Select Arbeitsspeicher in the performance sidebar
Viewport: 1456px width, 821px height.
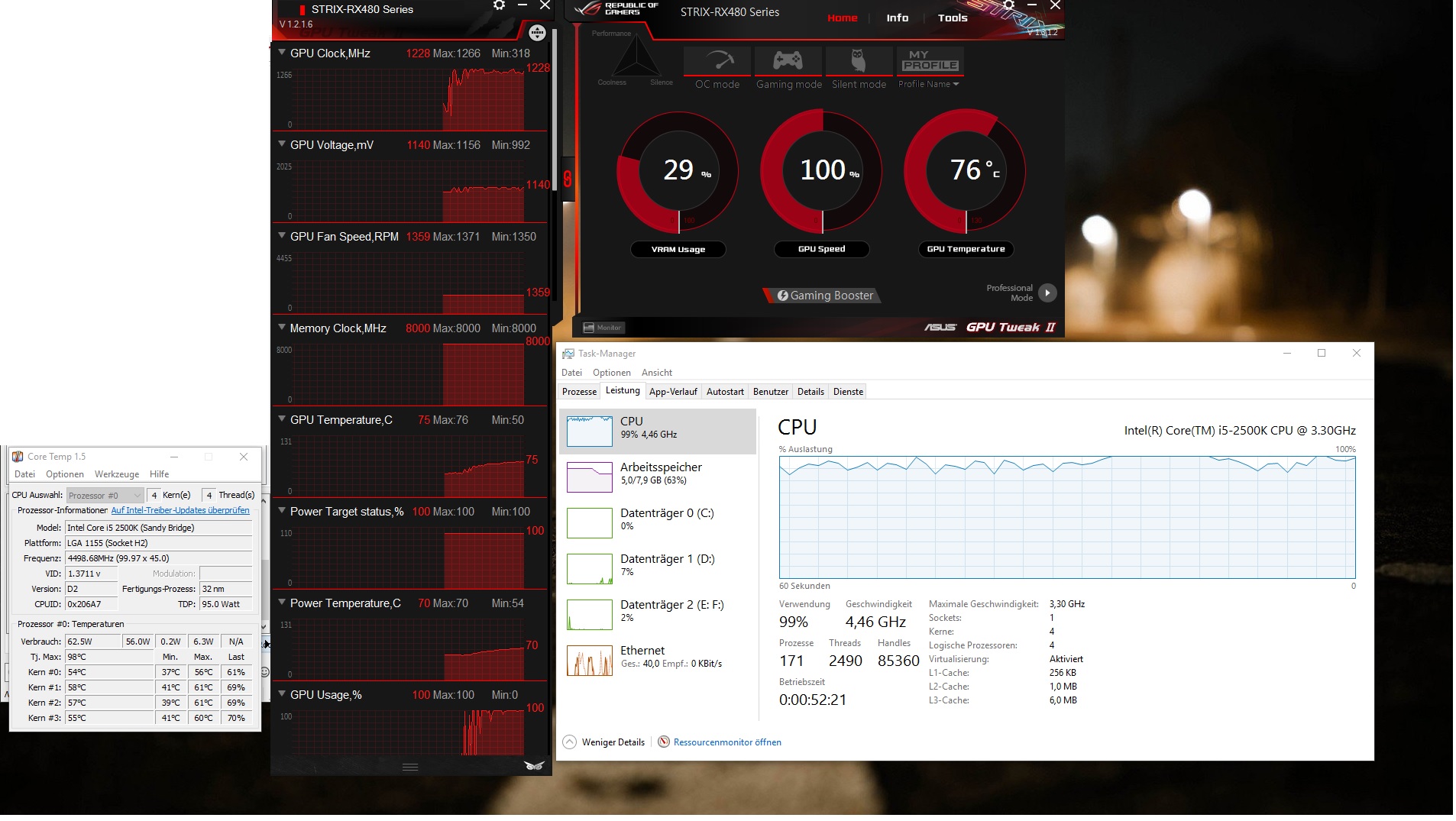658,477
